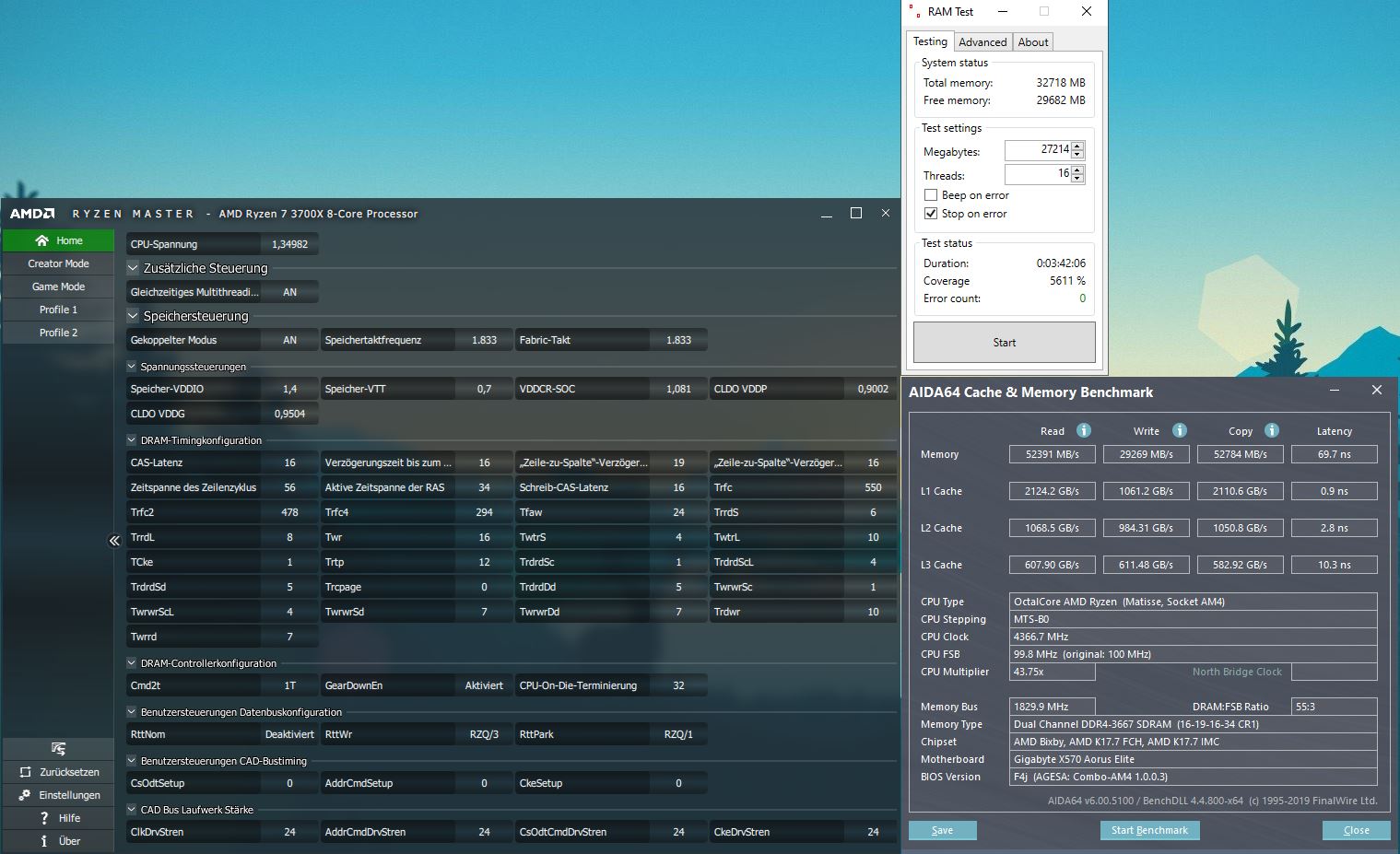Click the Trfc value 550
Image resolution: width=1400 pixels, height=854 pixels.
point(873,487)
